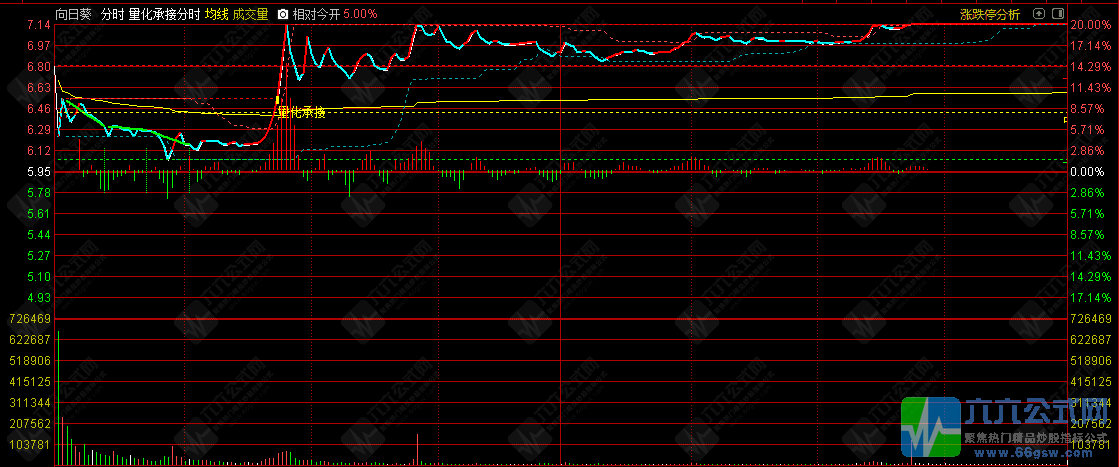Click the 5.00% value next to 相对今开
The image size is (1119, 467).
[360, 14]
